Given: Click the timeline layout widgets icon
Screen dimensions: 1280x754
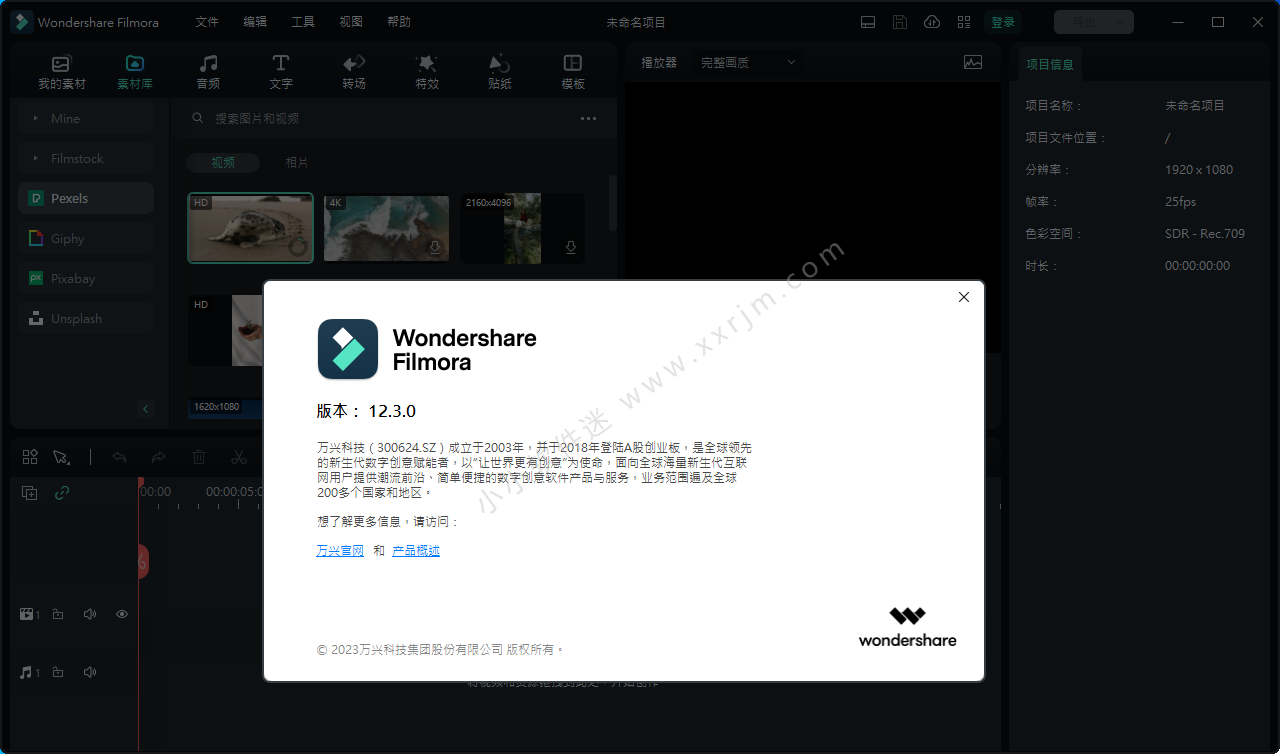Looking at the screenshot, I should tap(30, 457).
